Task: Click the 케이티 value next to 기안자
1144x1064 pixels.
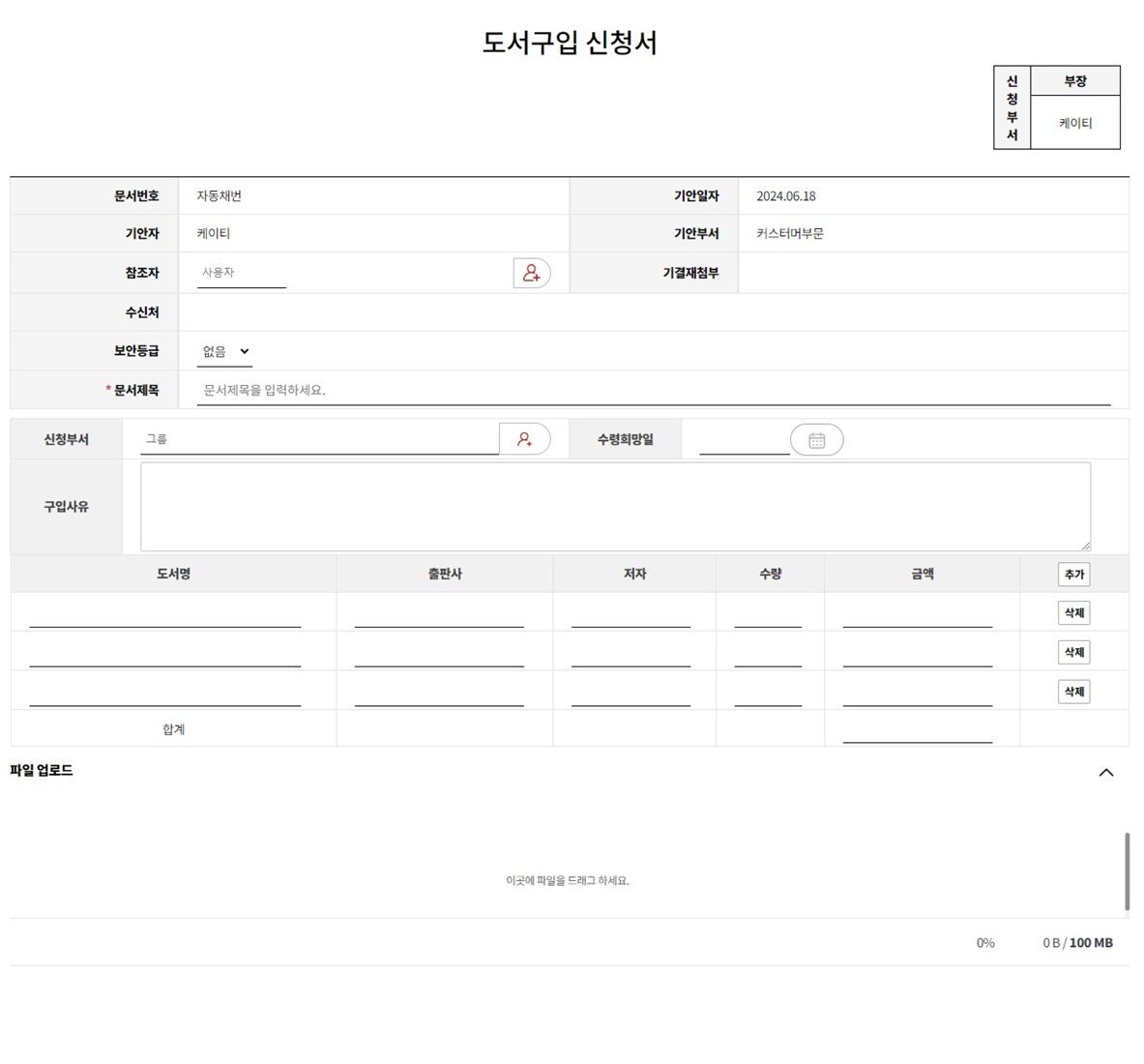Action: click(213, 233)
